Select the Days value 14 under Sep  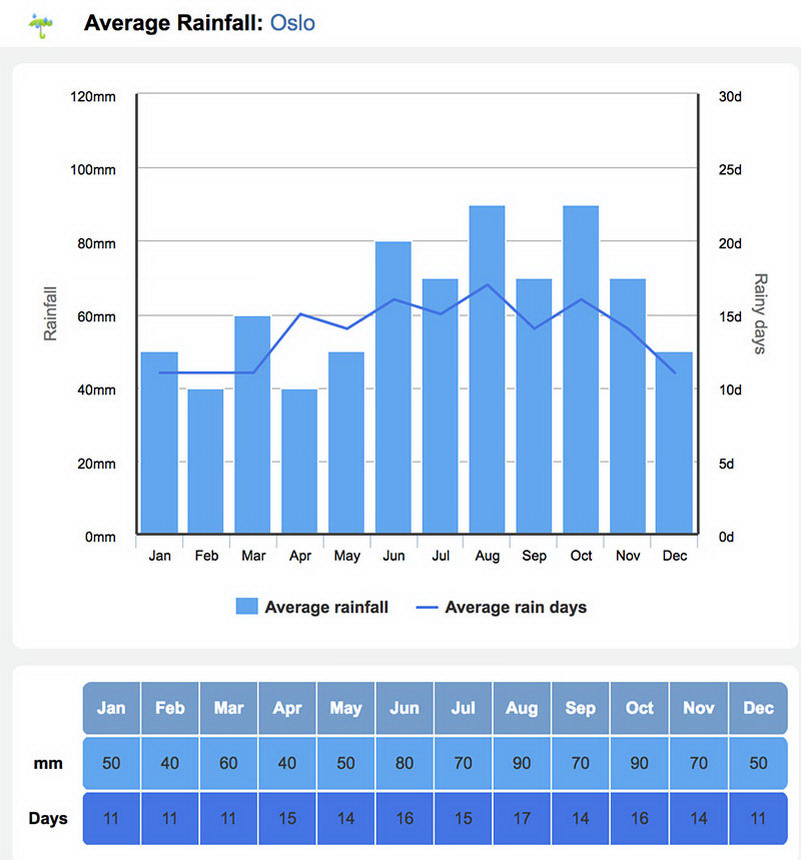[x=581, y=818]
